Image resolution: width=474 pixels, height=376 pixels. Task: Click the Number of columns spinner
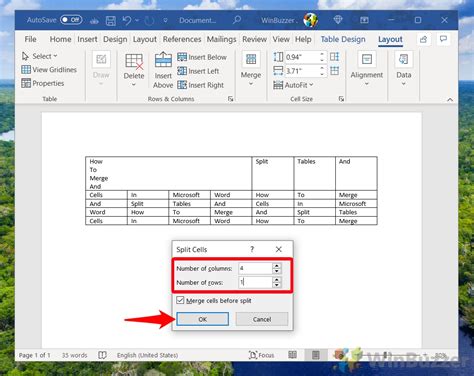(x=277, y=268)
